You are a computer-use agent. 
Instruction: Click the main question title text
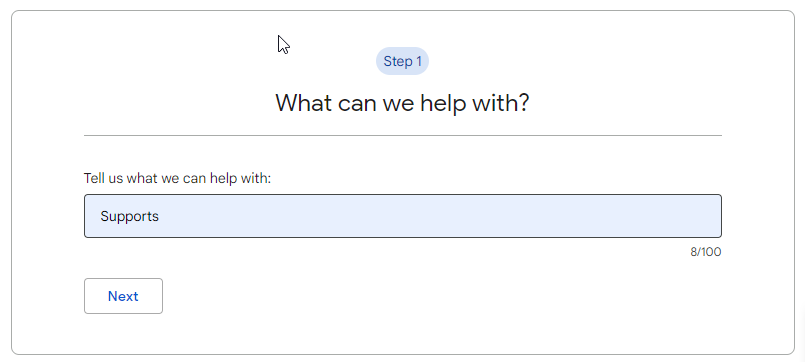402,103
